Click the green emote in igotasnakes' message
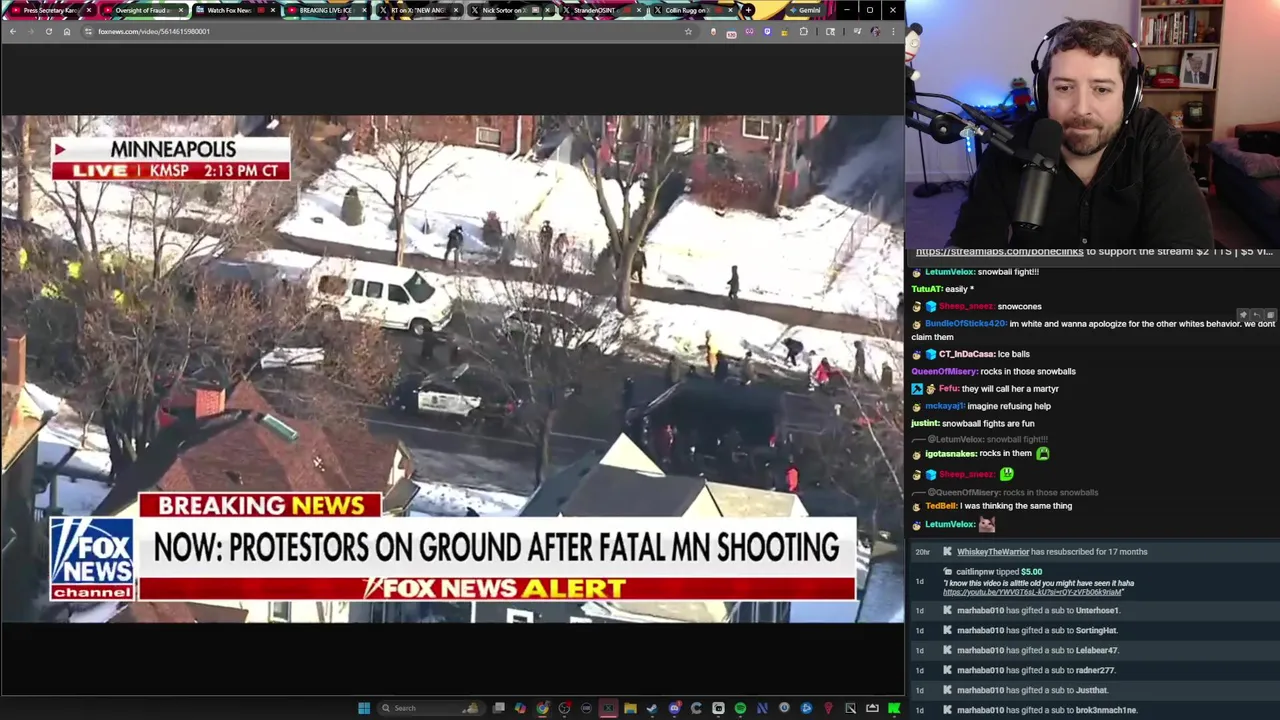The image size is (1280, 720). (1042, 454)
